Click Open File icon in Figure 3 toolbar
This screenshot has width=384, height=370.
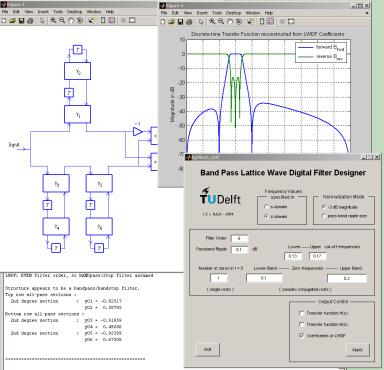(x=13, y=21)
